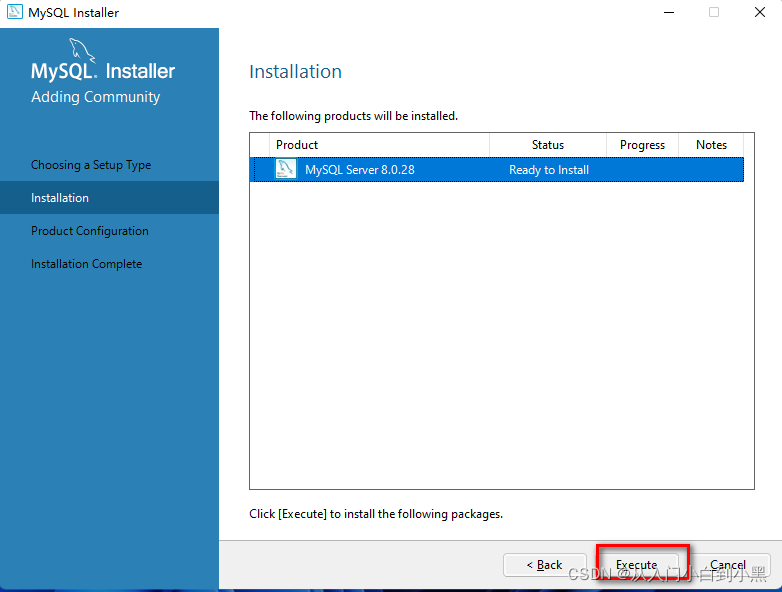Image resolution: width=782 pixels, height=592 pixels.
Task: Click the MySQL dolphin logo in sidebar
Action: (x=82, y=50)
